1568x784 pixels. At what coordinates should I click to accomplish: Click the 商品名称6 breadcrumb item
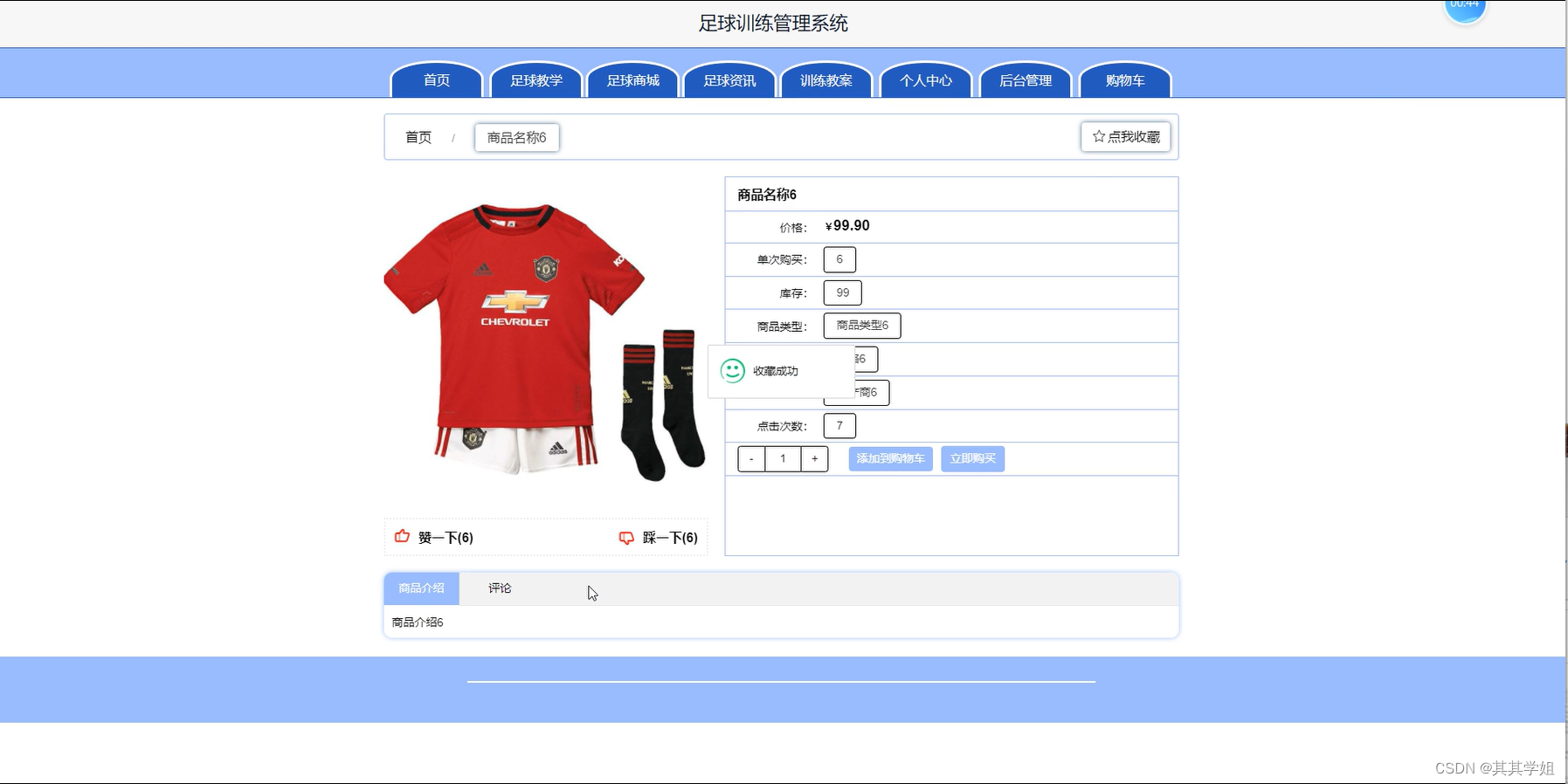(x=517, y=137)
